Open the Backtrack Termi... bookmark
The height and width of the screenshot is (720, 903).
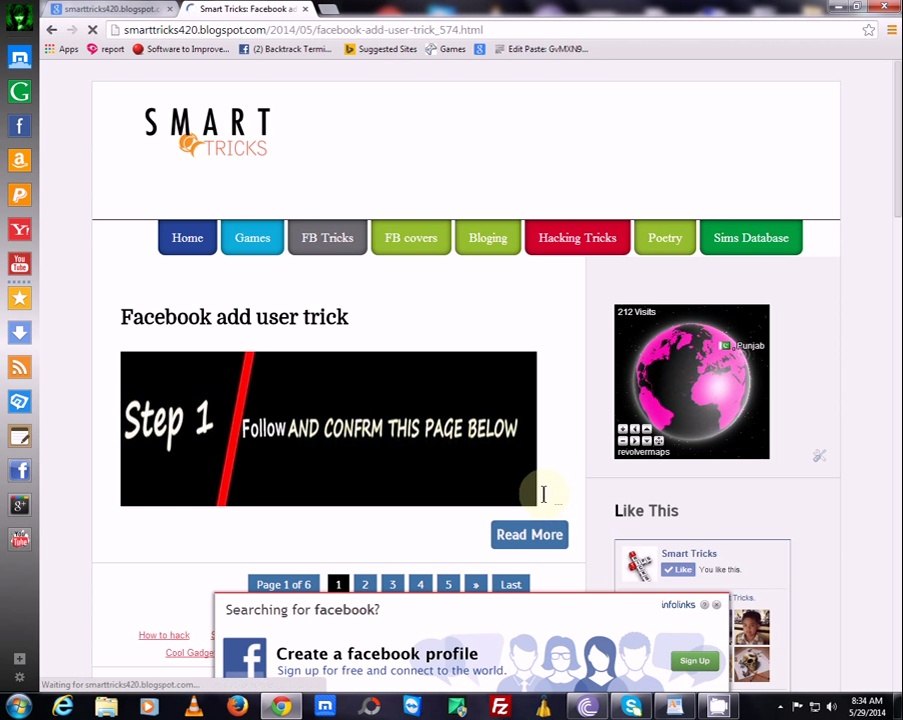tap(286, 49)
